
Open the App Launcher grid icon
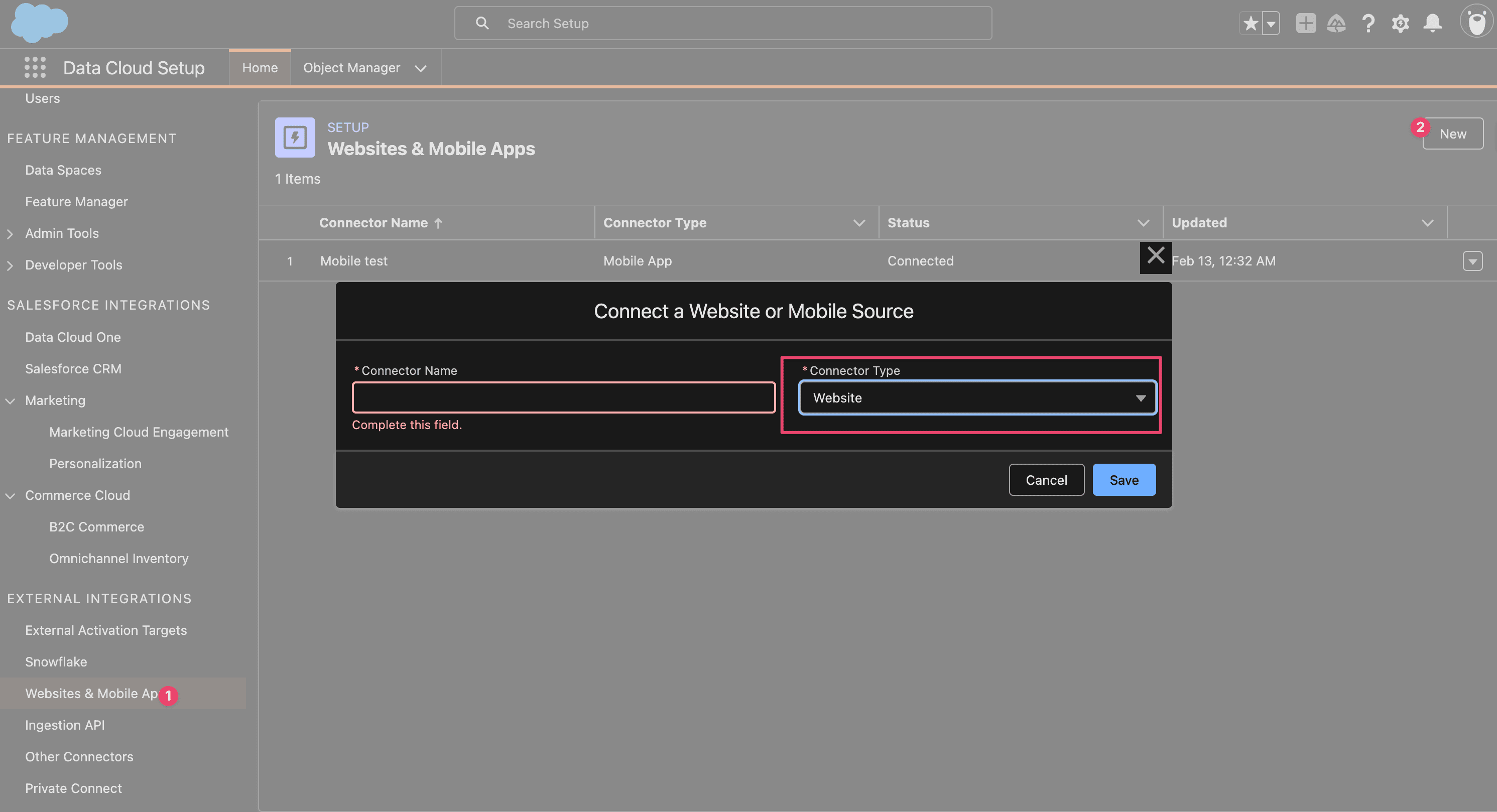pos(35,67)
